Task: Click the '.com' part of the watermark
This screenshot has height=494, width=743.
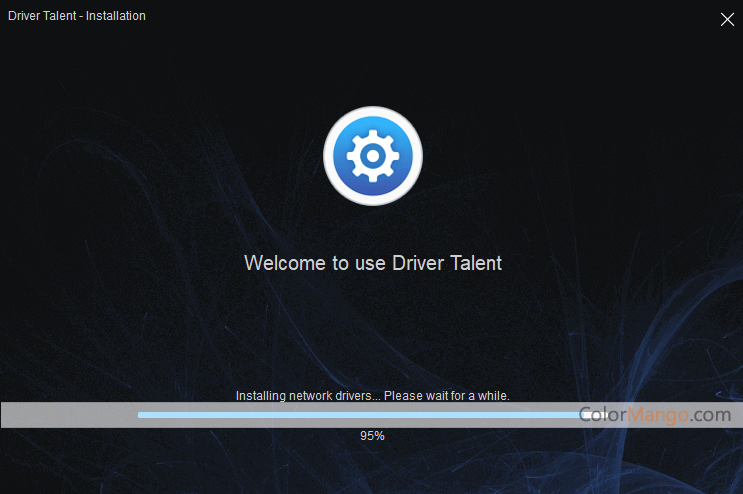Action: (x=709, y=414)
